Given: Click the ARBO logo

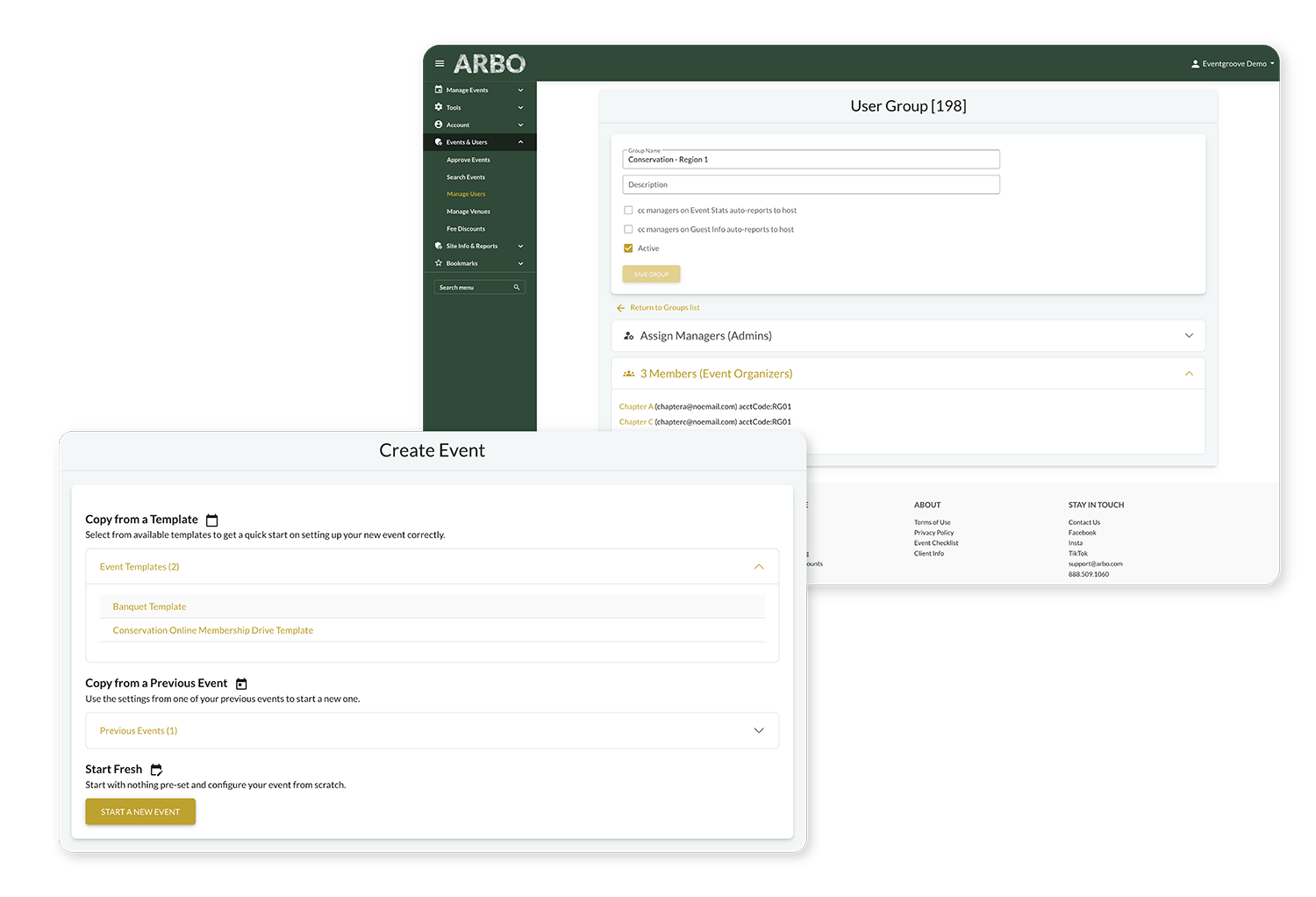Looking at the screenshot, I should [490, 64].
